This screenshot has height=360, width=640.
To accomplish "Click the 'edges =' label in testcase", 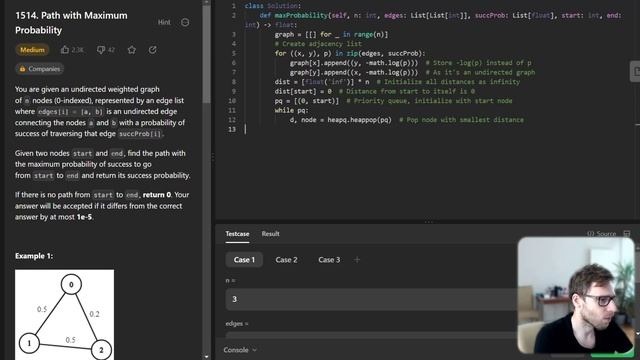I will (237, 324).
